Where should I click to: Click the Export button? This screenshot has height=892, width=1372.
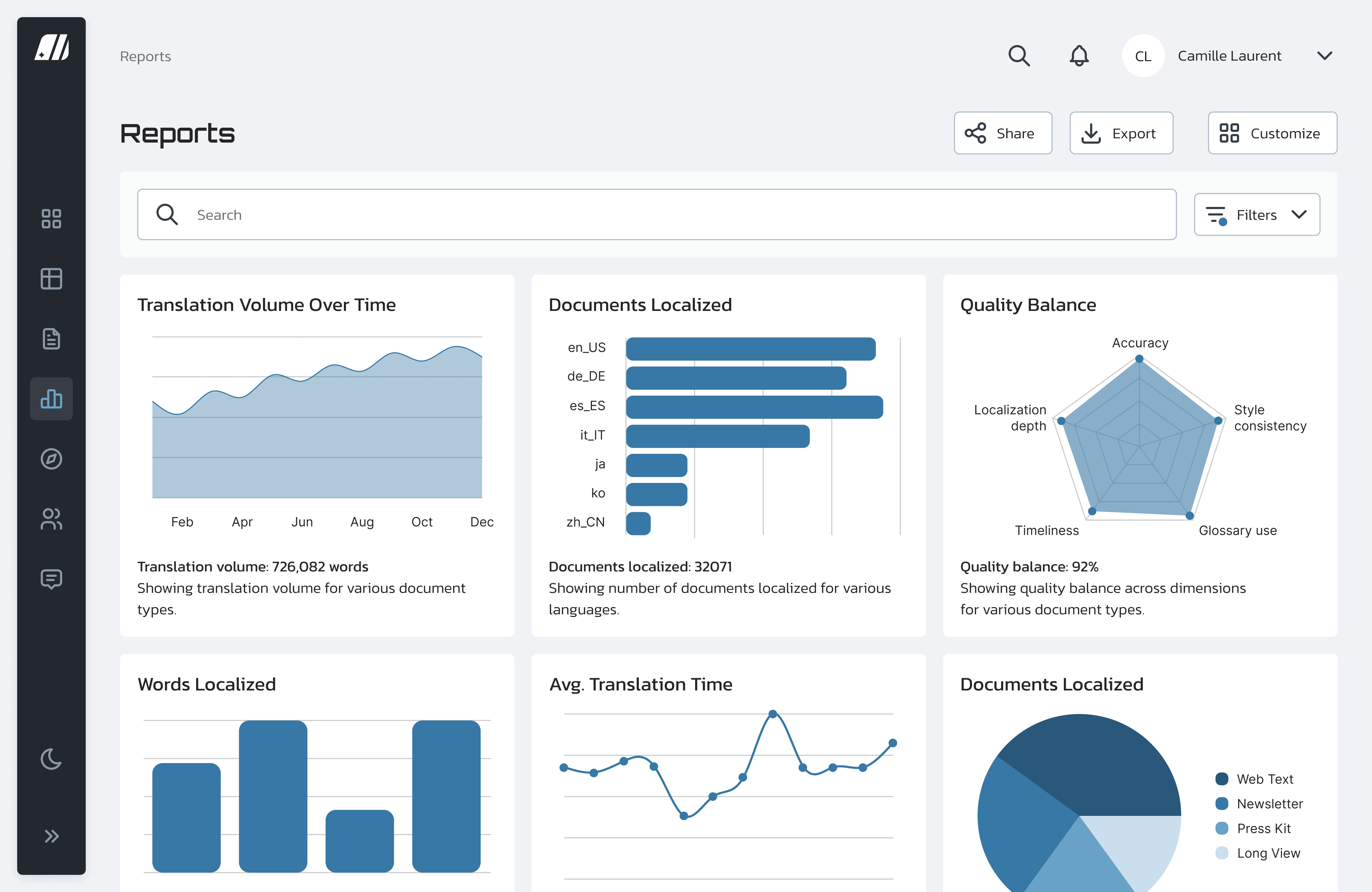point(1121,133)
